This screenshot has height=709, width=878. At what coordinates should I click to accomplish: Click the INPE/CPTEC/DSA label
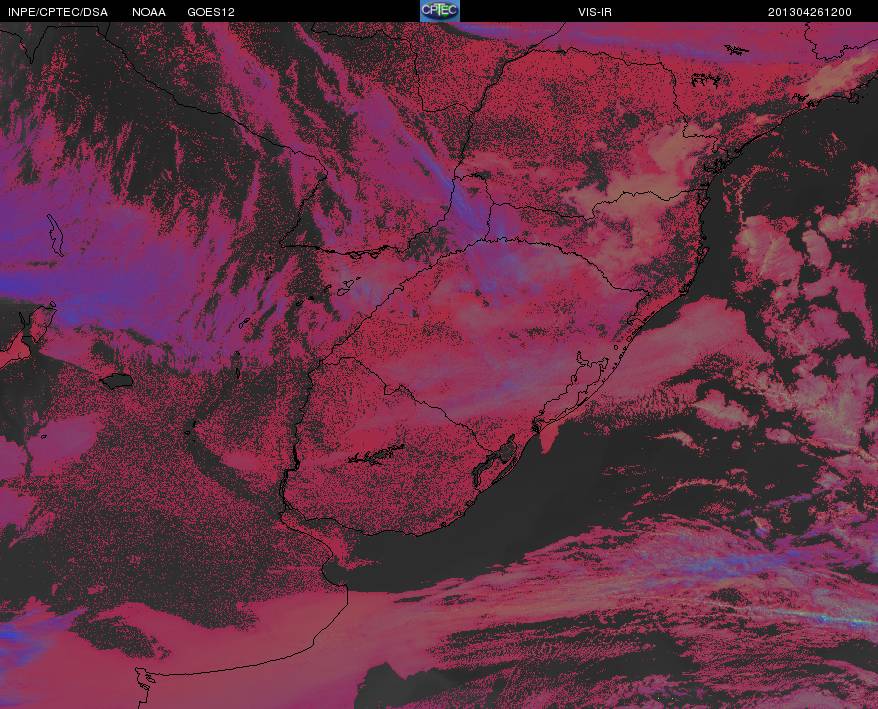(58, 12)
